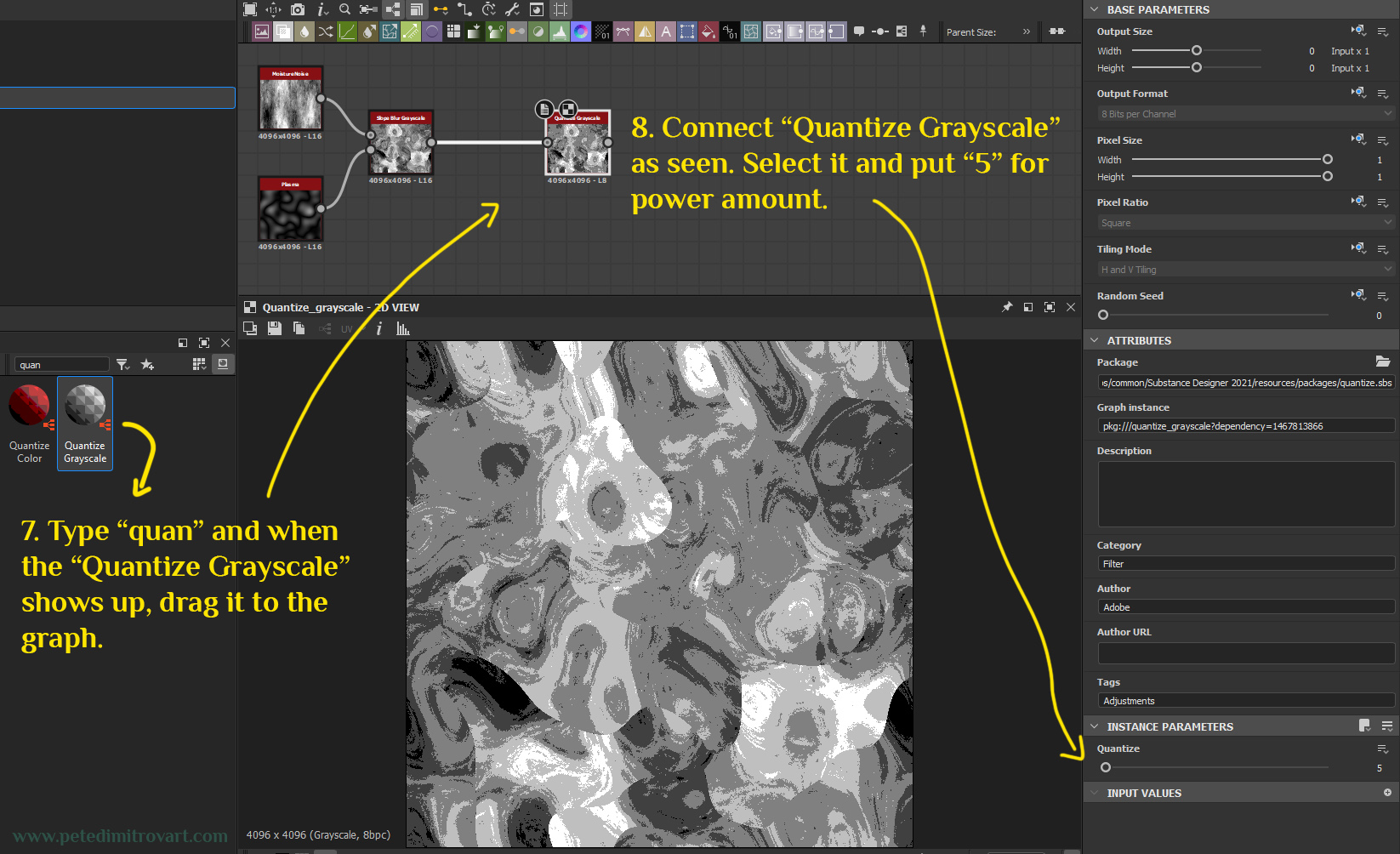1400x854 pixels.
Task: Open the graph info display icon
Action: point(322,9)
